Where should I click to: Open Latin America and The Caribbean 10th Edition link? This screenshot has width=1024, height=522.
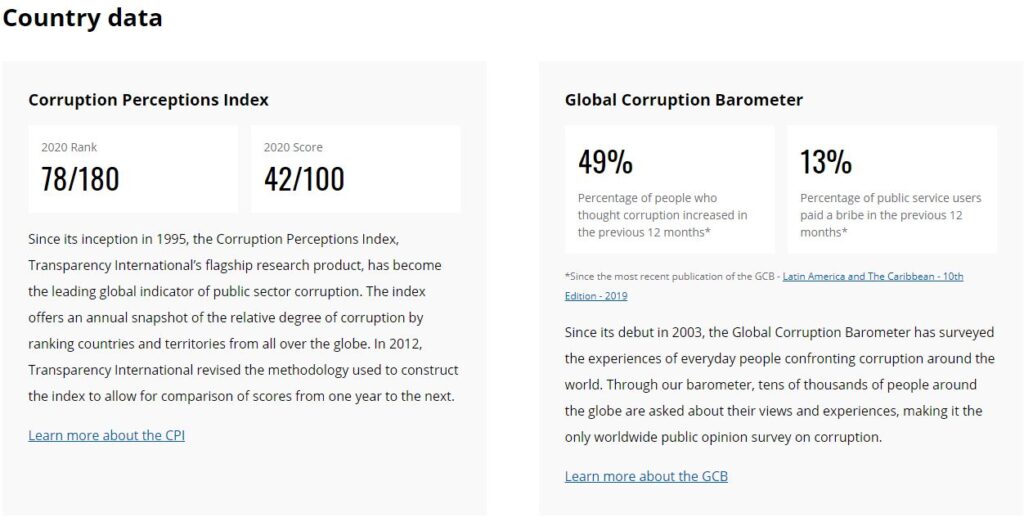(872, 276)
